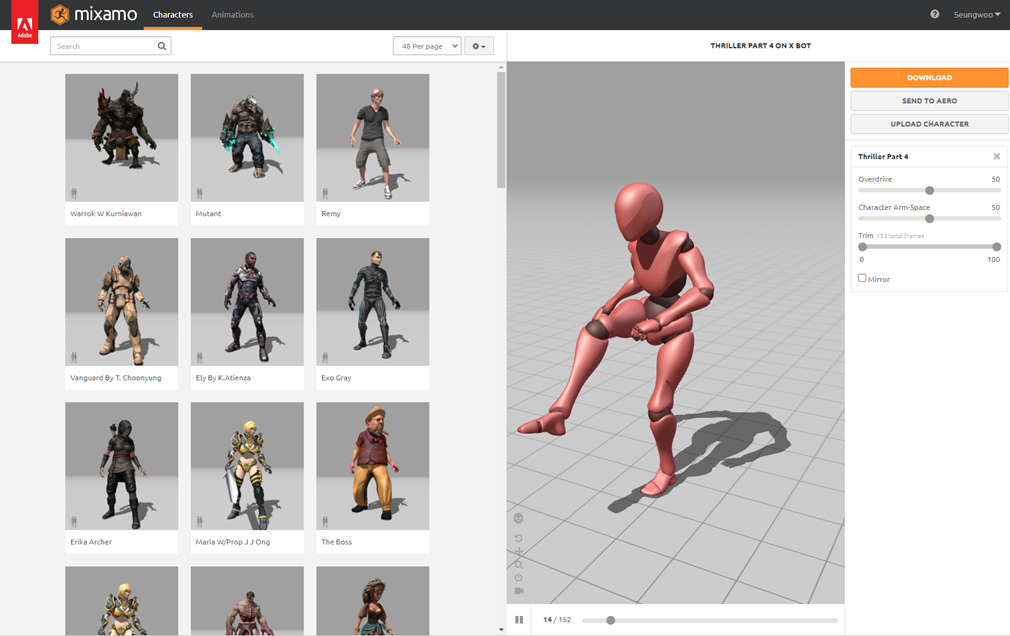This screenshot has height=636, width=1010.
Task: Click the rig icon on Vanguard thumbnail
Action: [x=74, y=357]
